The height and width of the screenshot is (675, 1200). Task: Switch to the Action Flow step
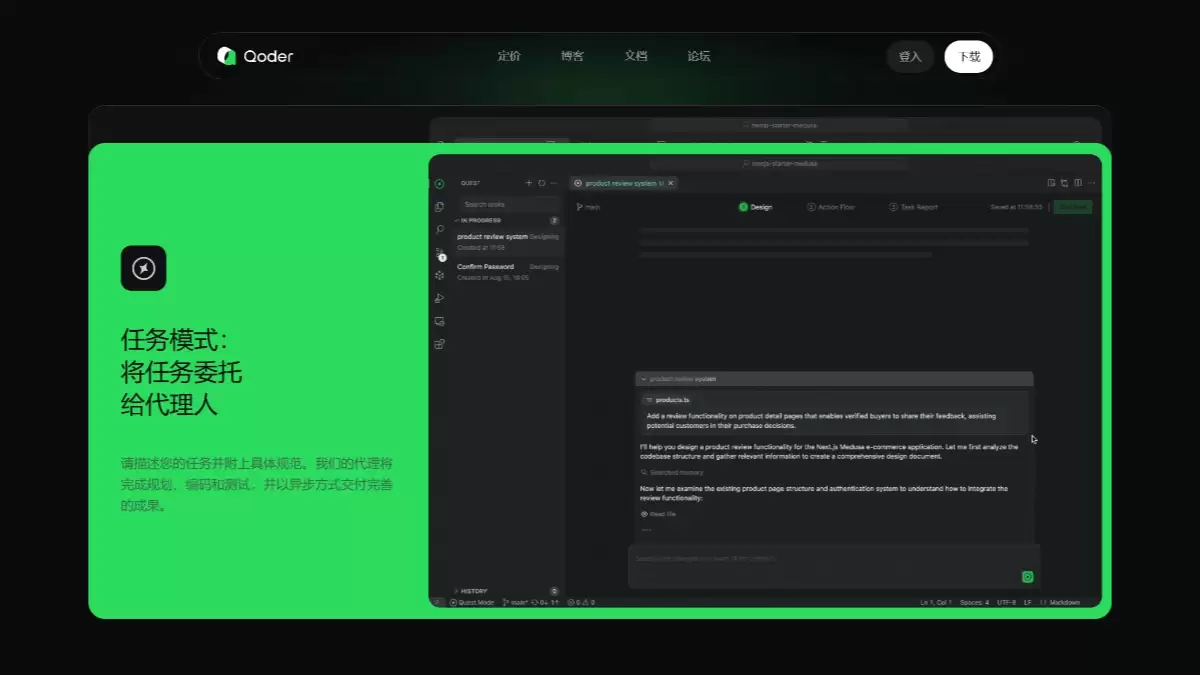(x=830, y=207)
